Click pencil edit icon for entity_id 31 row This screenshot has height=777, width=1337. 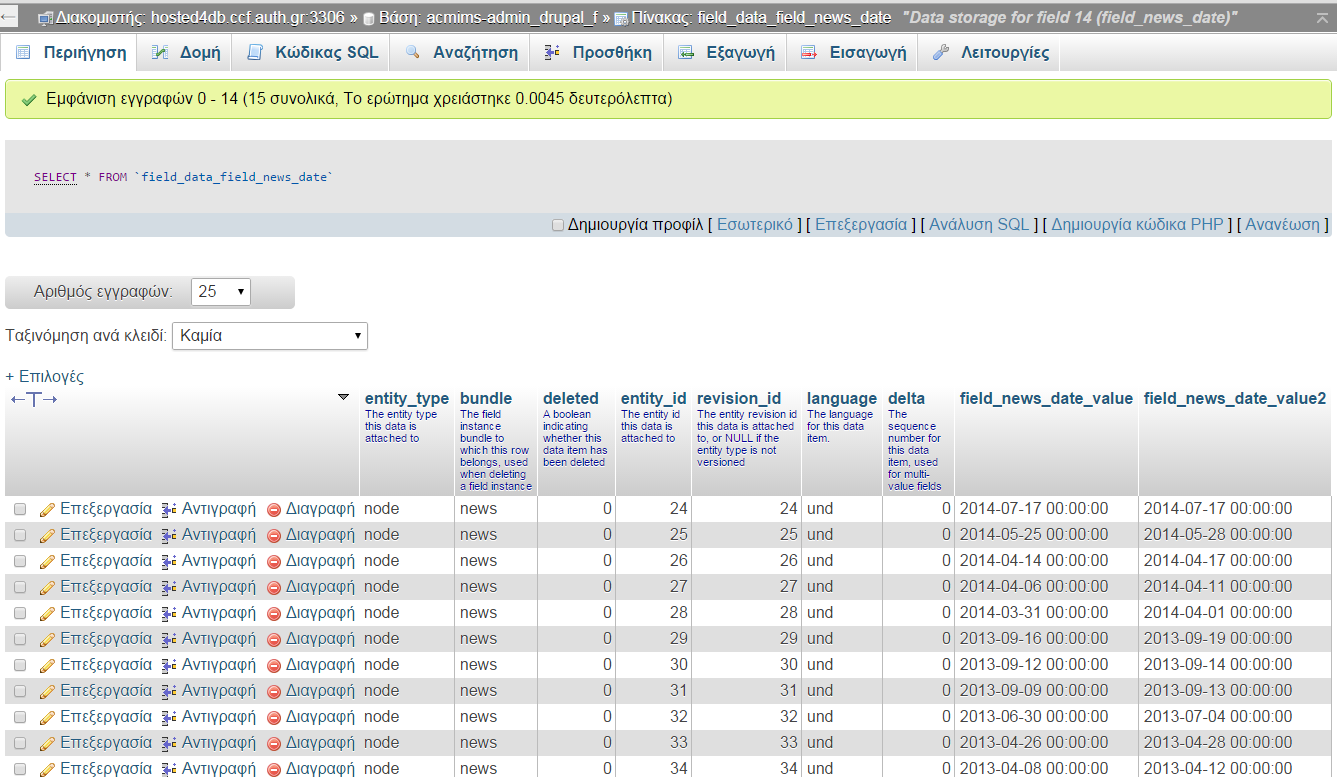click(x=47, y=691)
